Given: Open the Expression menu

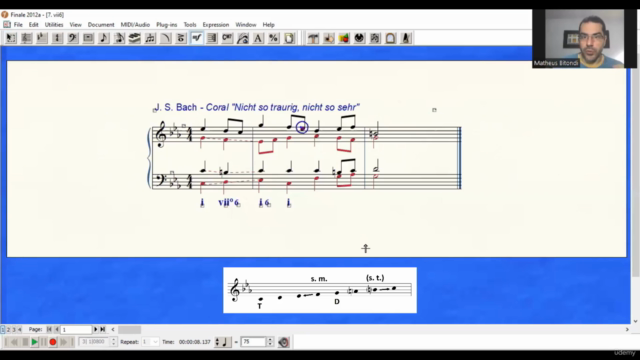Looking at the screenshot, I should (216, 24).
